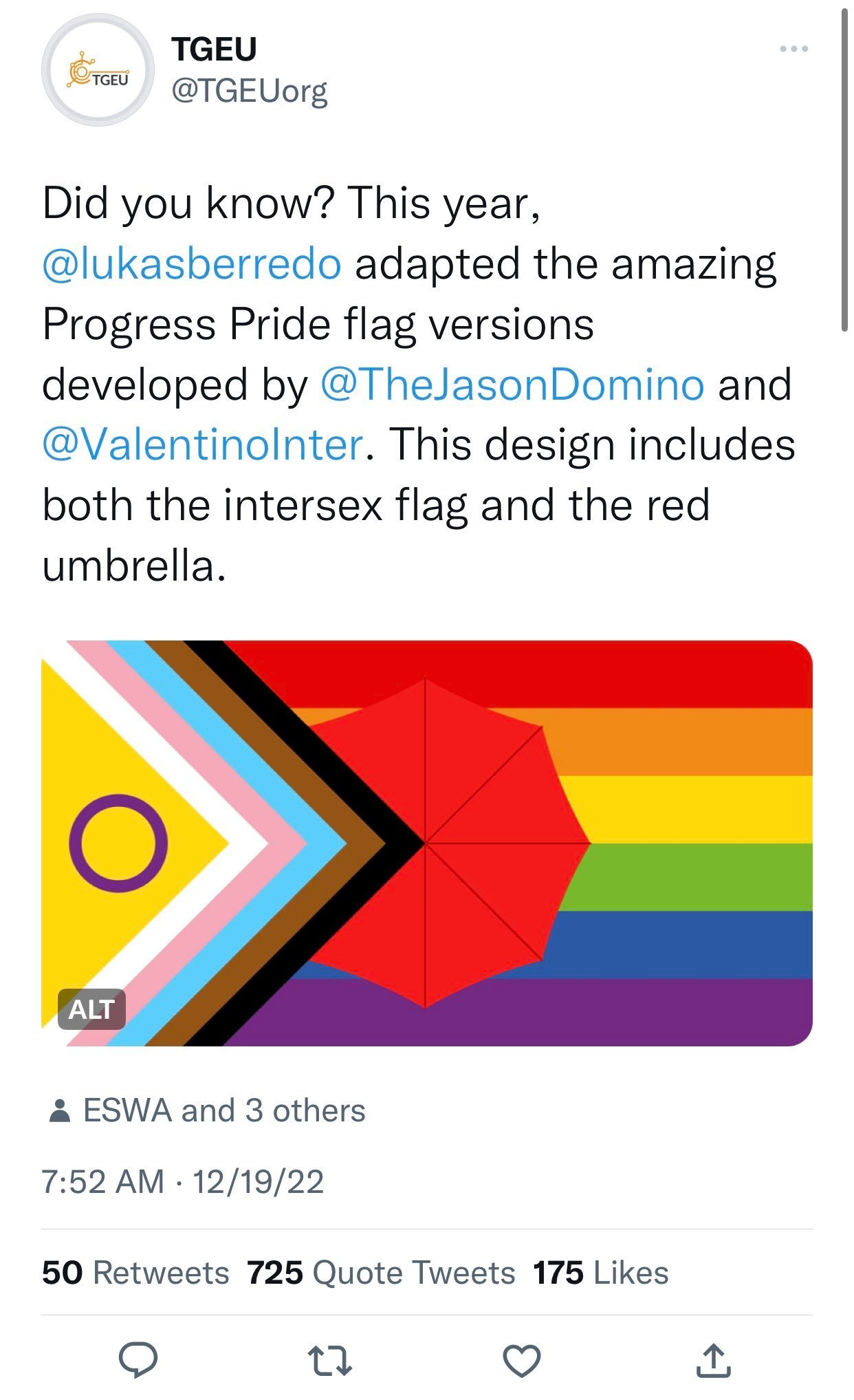854x1400 pixels.
Task: Tap the @TGEUorg handle
Action: click(250, 90)
